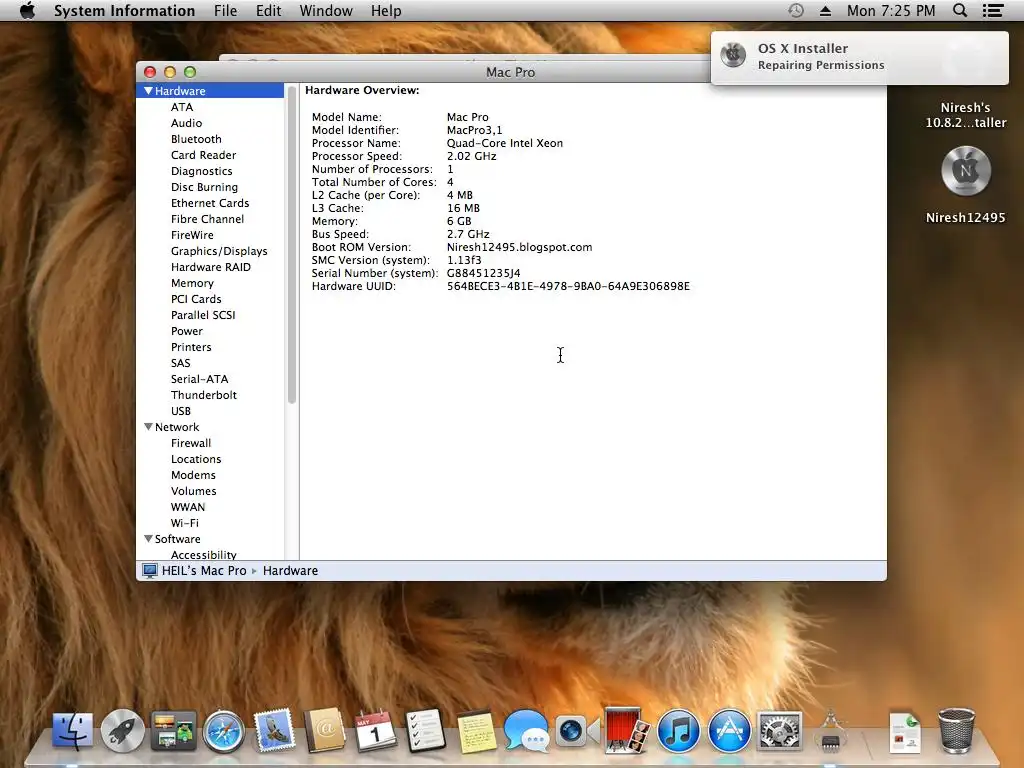Open Reminders checklist icon in Dock
The height and width of the screenshot is (768, 1024).
pos(426,731)
